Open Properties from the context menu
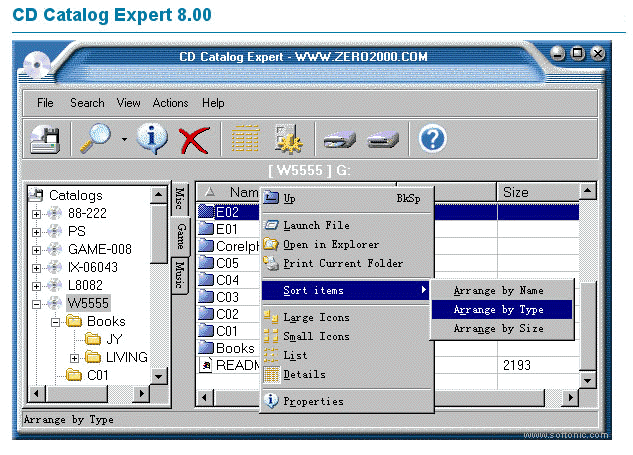The image size is (633, 455). coord(347,401)
